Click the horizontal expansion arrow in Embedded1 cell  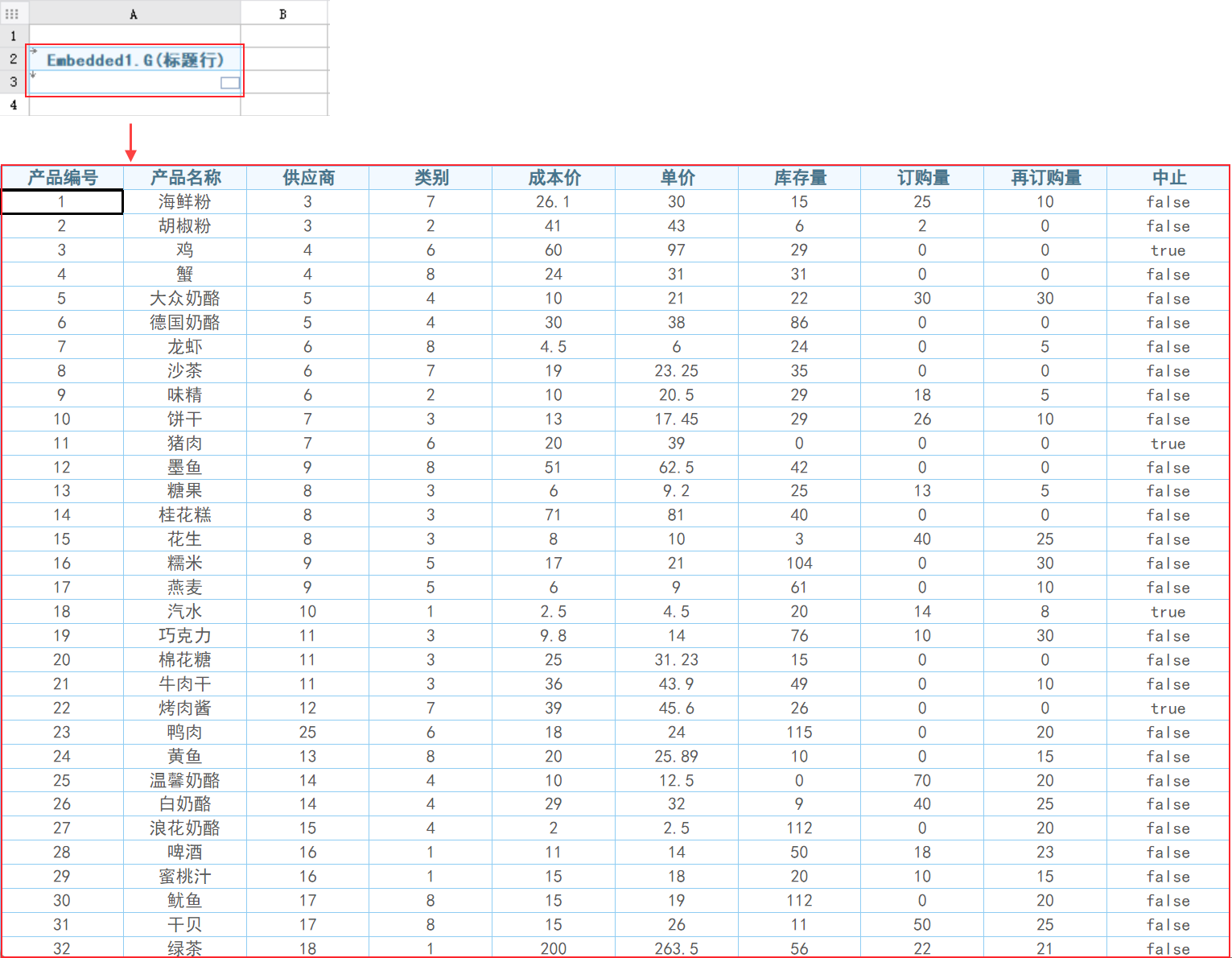[x=34, y=49]
